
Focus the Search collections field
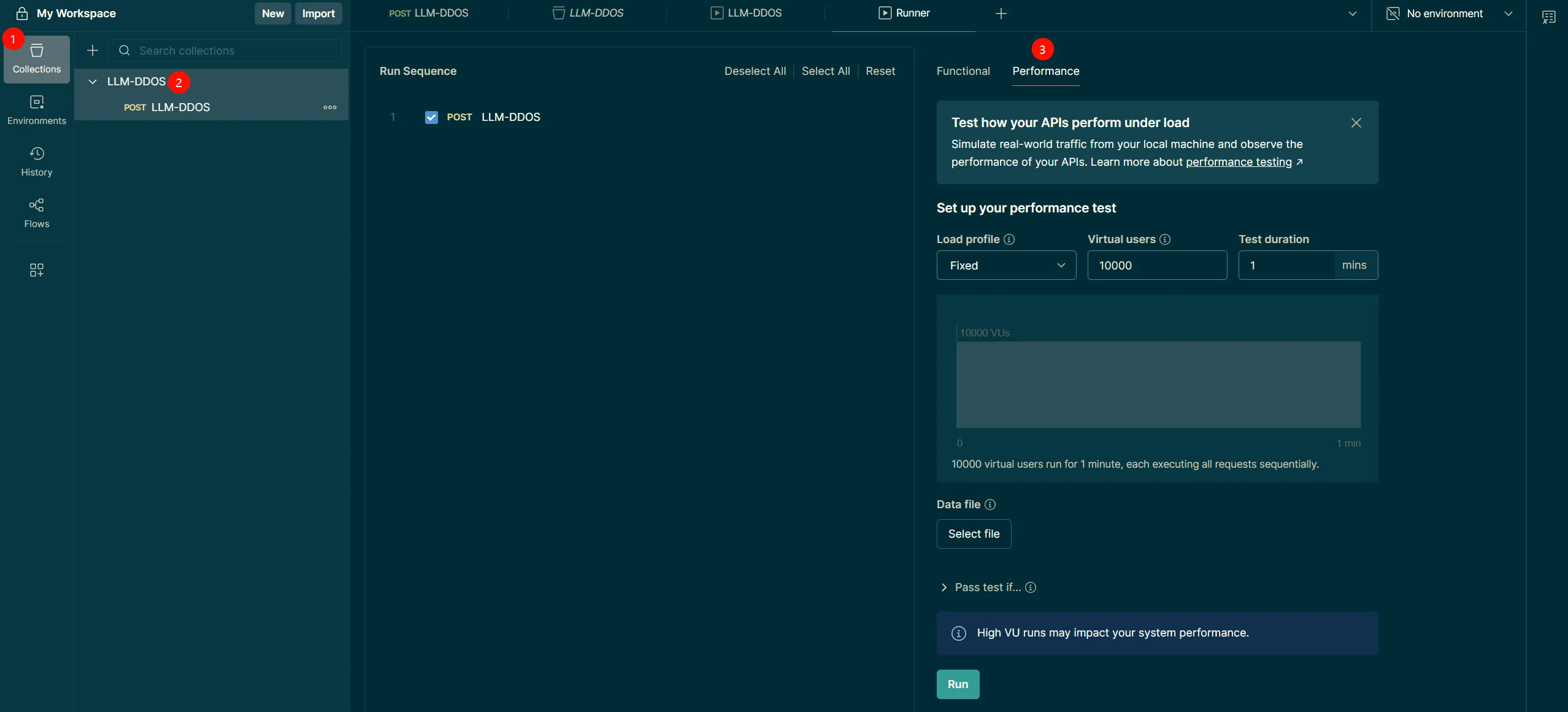[x=225, y=50]
